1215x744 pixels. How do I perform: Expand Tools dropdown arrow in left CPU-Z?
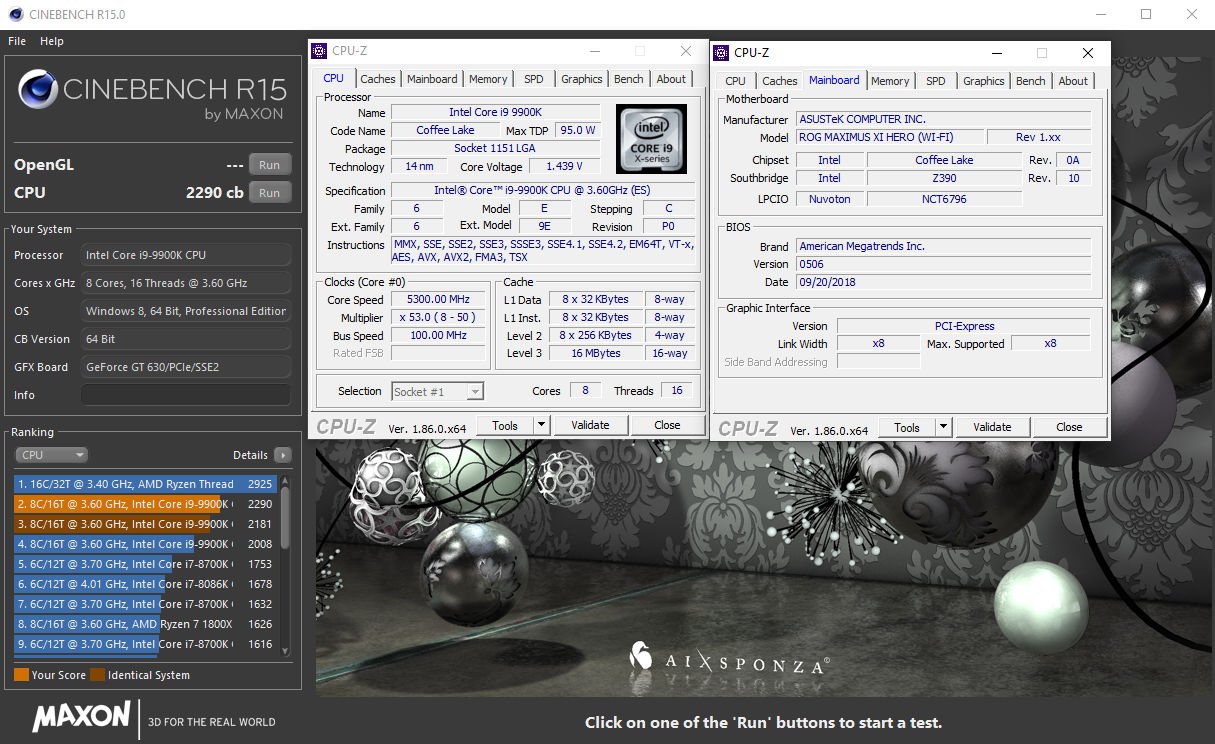tap(541, 425)
